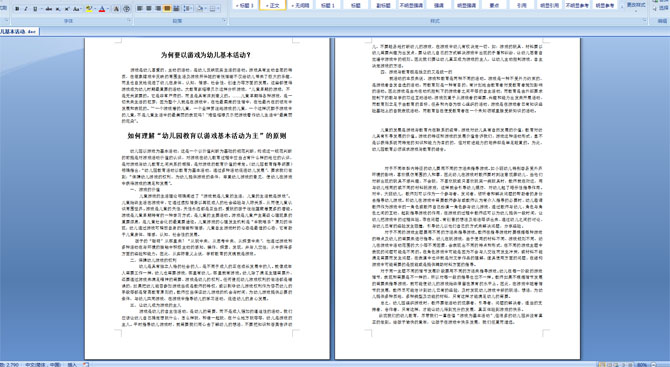Image resolution: width=670 pixels, height=367 pixels.
Task: Open the change case dropdown
Action: pyautogui.click(x=77, y=9)
